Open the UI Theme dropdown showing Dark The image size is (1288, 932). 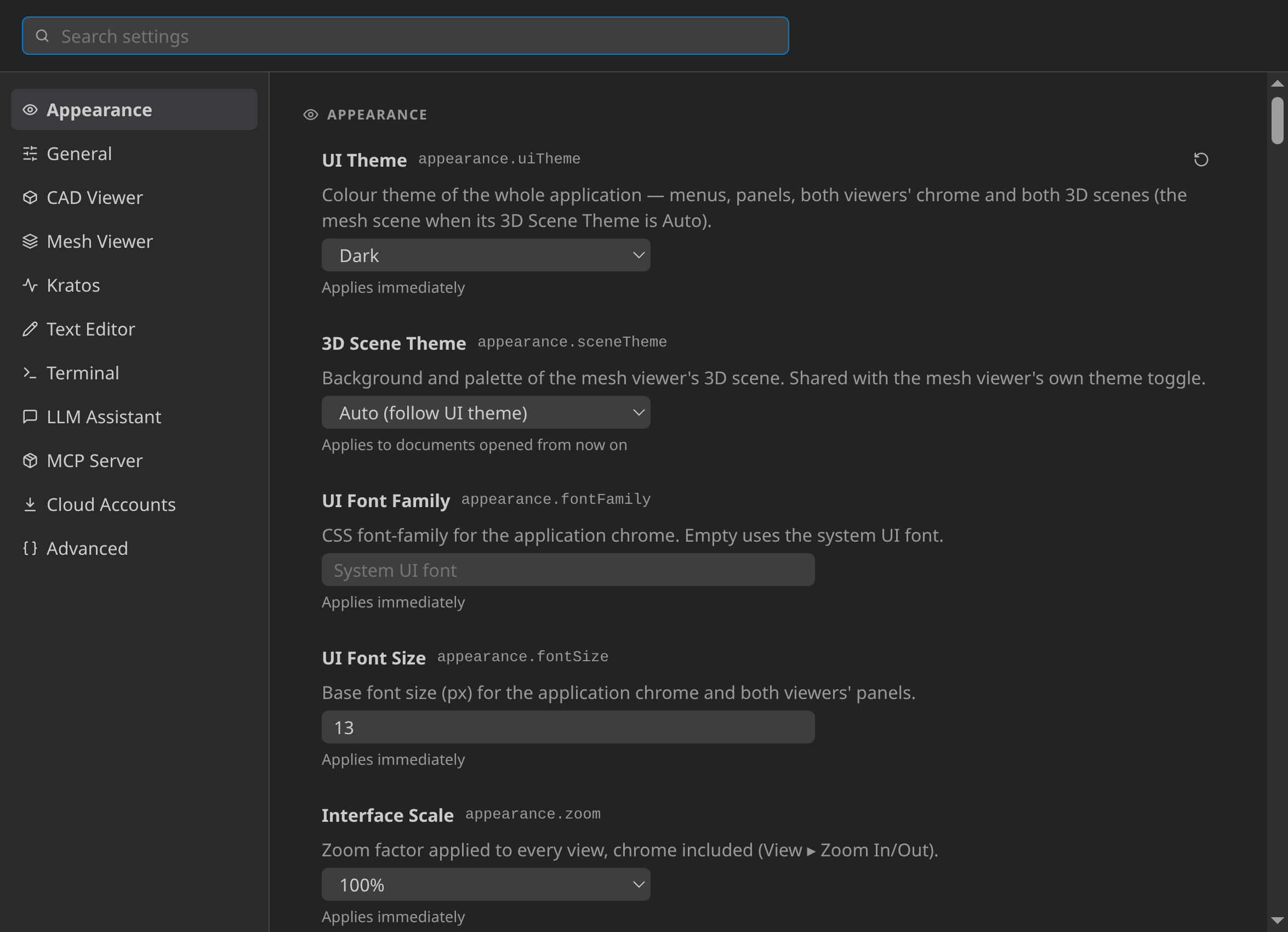pyautogui.click(x=486, y=255)
